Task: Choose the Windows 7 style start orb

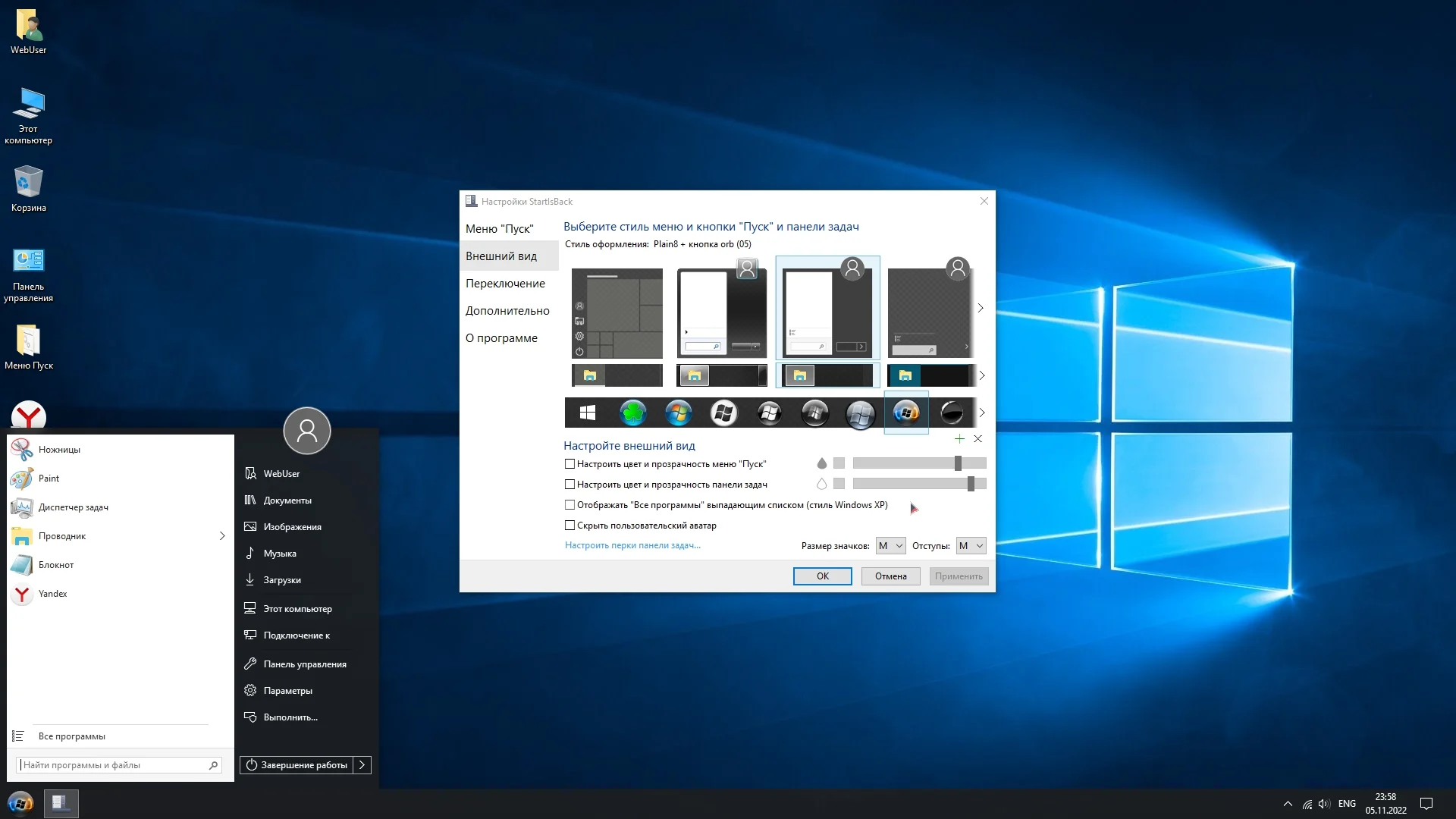Action: coord(678,413)
